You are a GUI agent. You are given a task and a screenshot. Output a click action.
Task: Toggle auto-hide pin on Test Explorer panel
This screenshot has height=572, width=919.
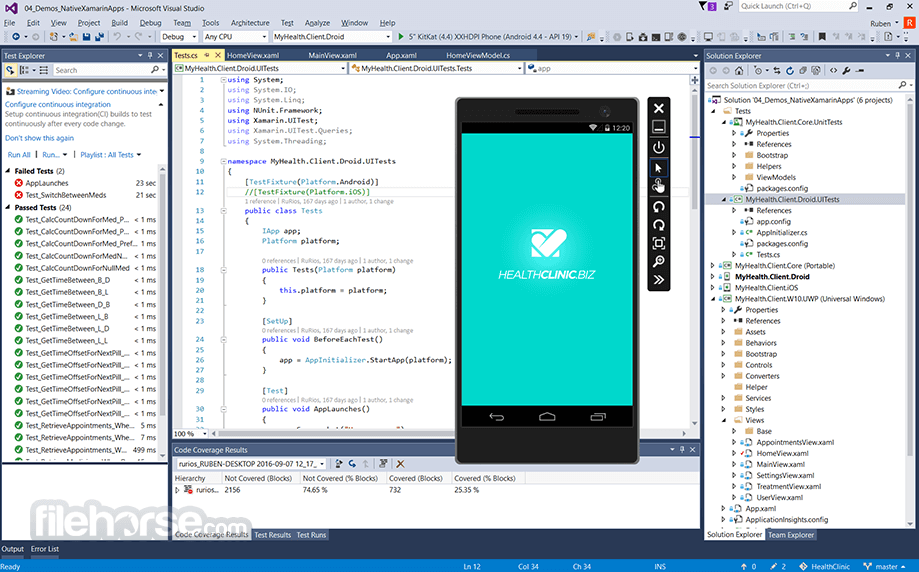[x=150, y=55]
